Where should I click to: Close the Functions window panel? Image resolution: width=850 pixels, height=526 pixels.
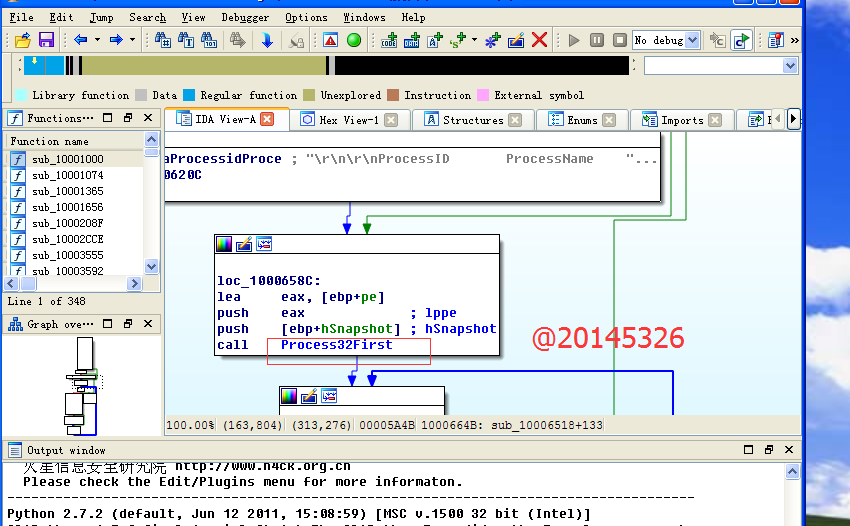coord(148,118)
